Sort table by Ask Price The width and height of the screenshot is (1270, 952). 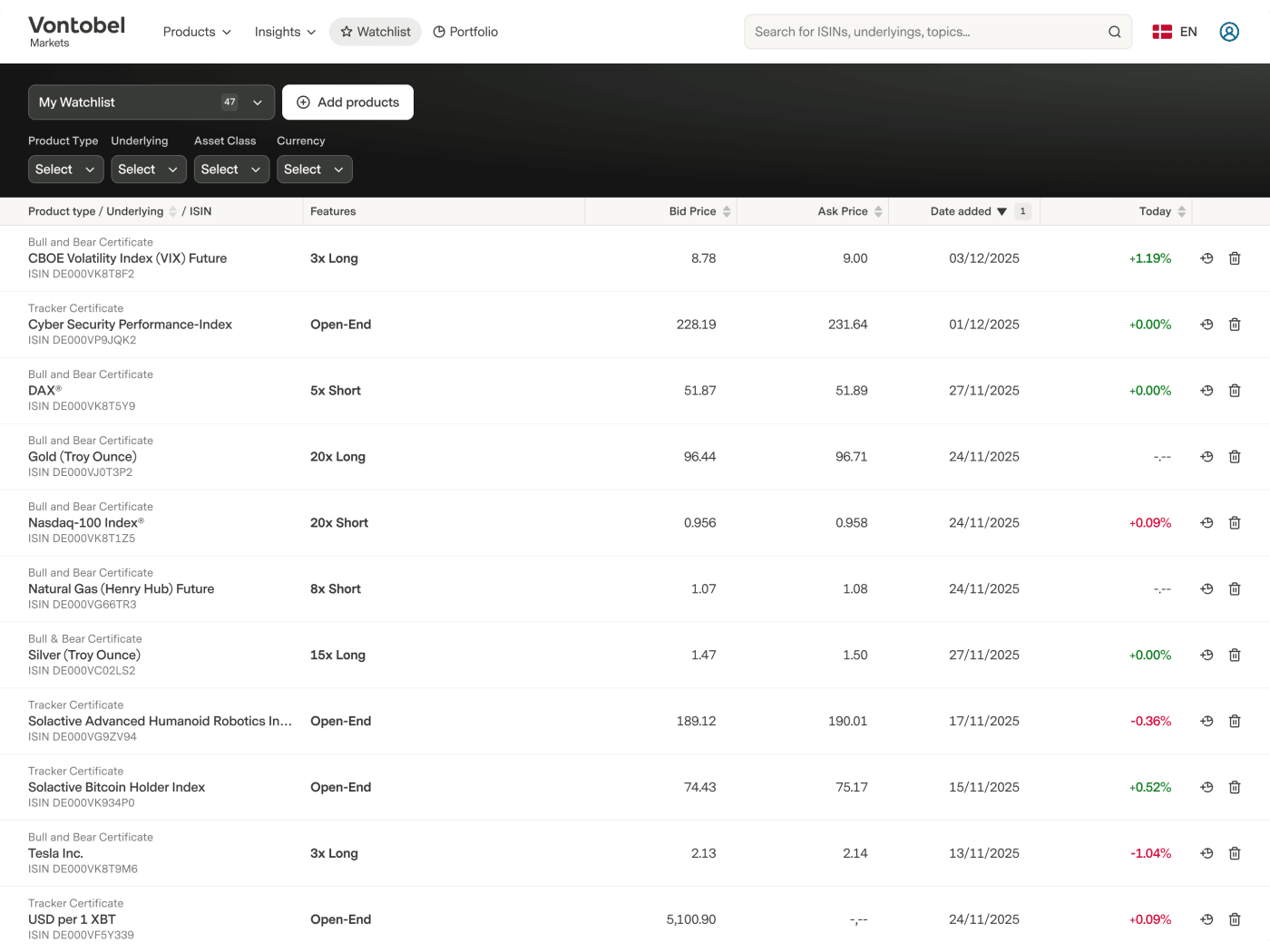pos(850,211)
